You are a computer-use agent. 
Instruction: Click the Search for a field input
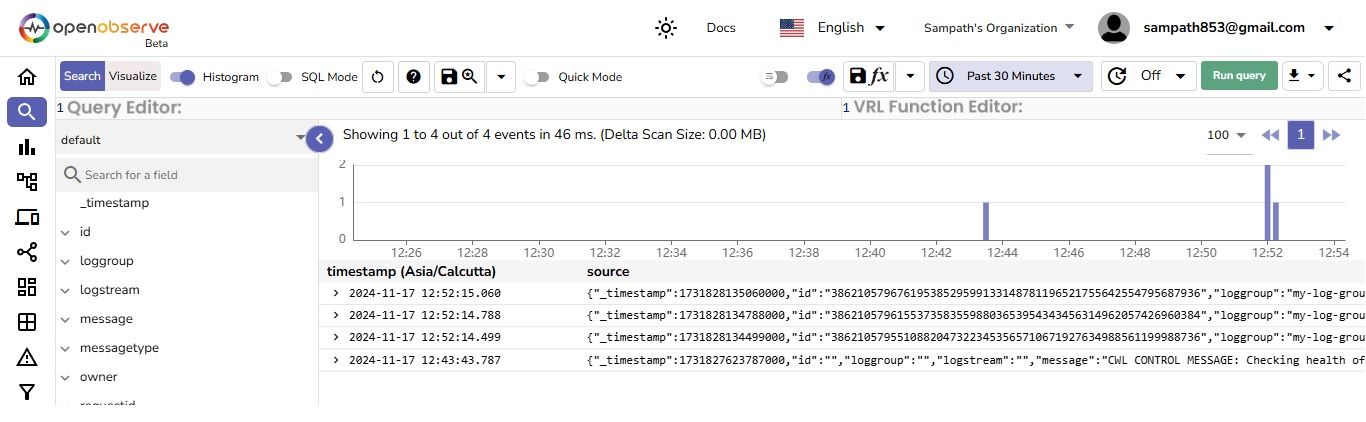[x=190, y=175]
